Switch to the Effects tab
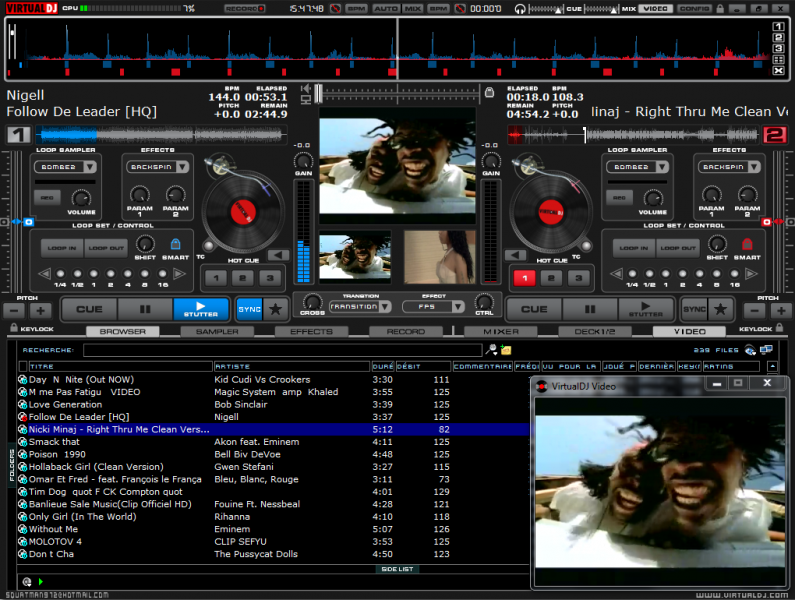 tap(311, 331)
